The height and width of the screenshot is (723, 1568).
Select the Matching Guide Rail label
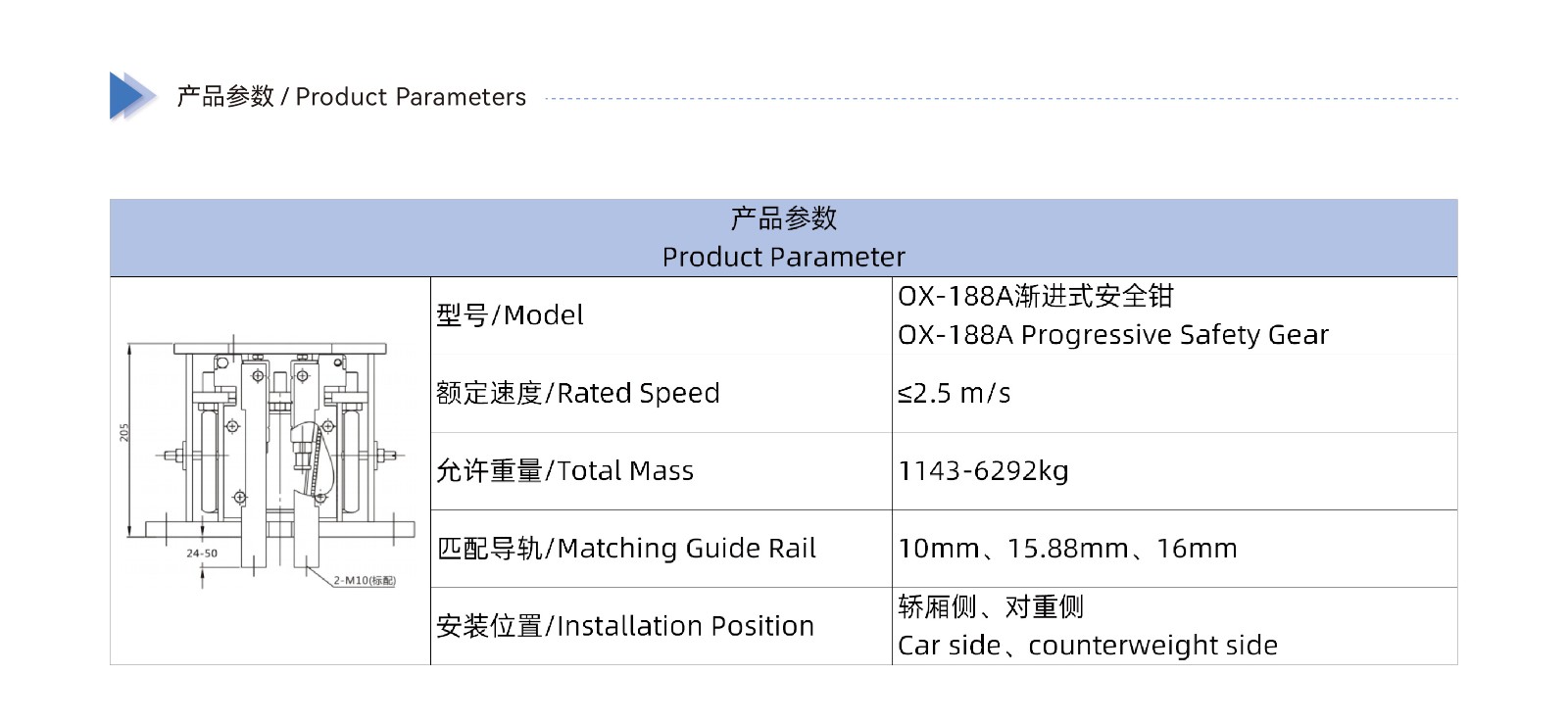626,549
